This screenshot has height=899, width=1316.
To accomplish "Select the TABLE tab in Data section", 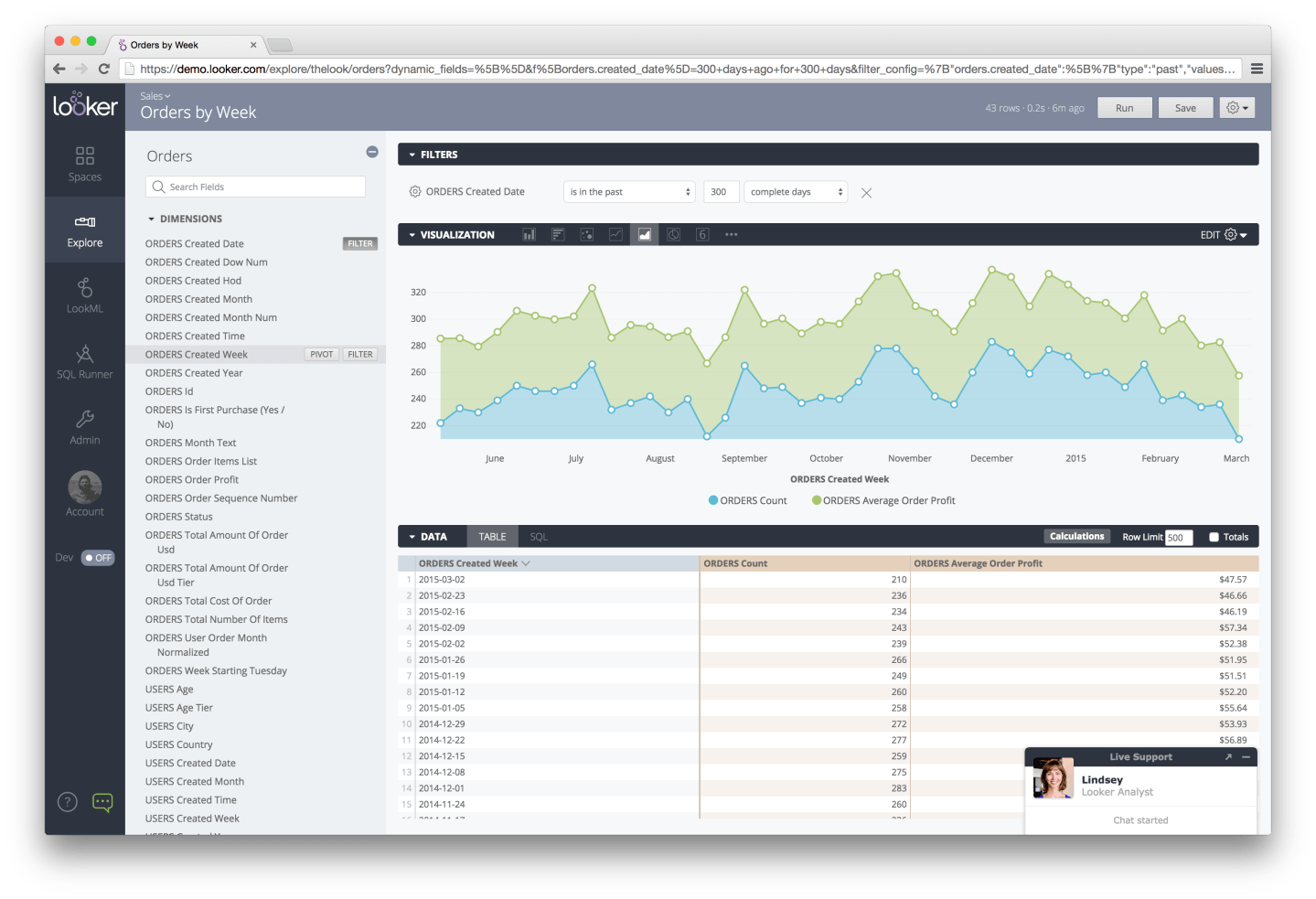I will 492,537.
